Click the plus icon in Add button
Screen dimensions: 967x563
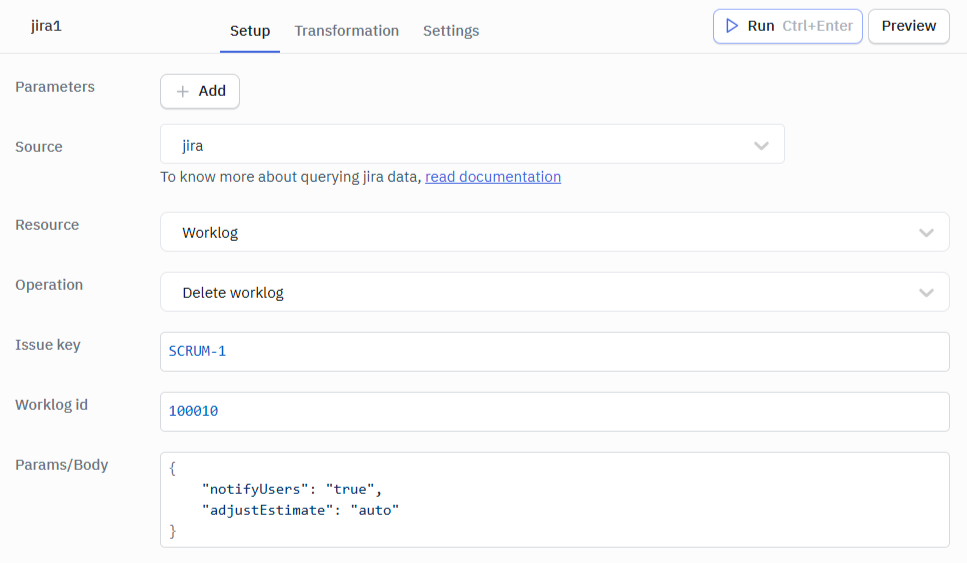pyautogui.click(x=182, y=91)
